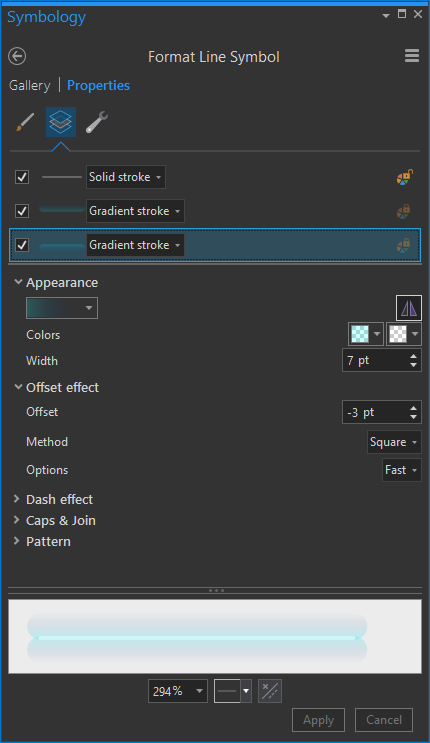This screenshot has width=430, height=743.
Task: Select the Layers tab icon
Action: (x=61, y=122)
